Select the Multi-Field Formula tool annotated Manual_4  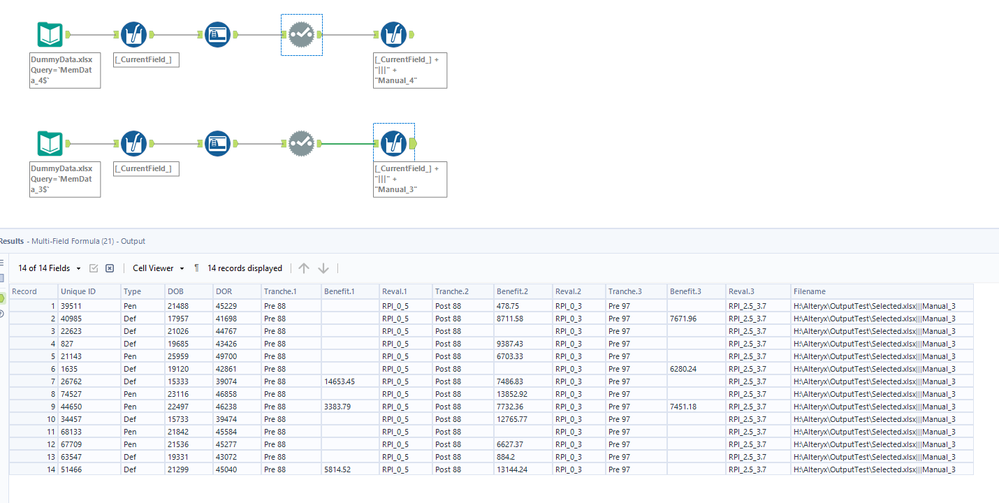[394, 34]
